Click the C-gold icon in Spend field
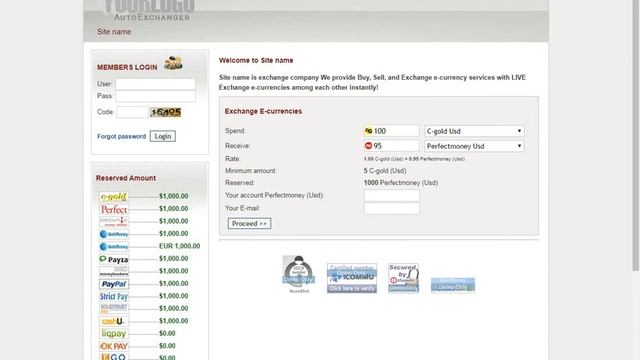Image resolution: width=640 pixels, height=360 pixels. point(369,131)
